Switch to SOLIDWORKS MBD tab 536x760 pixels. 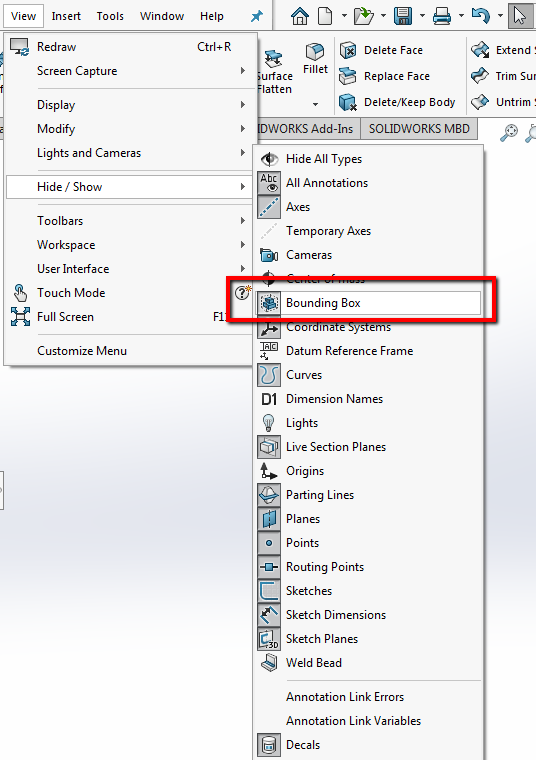419,129
